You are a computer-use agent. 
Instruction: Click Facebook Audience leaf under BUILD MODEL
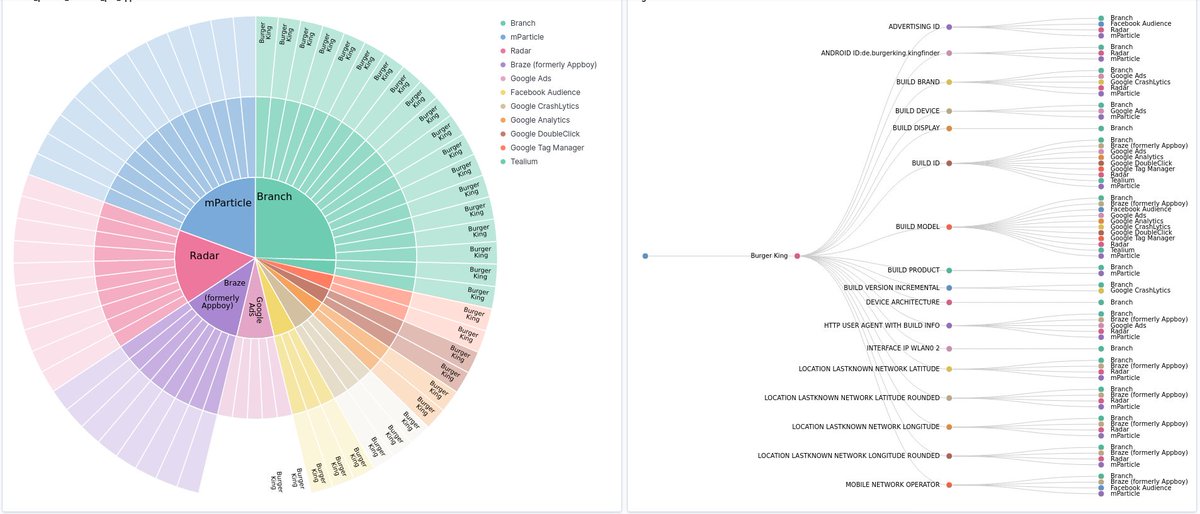tap(1101, 209)
